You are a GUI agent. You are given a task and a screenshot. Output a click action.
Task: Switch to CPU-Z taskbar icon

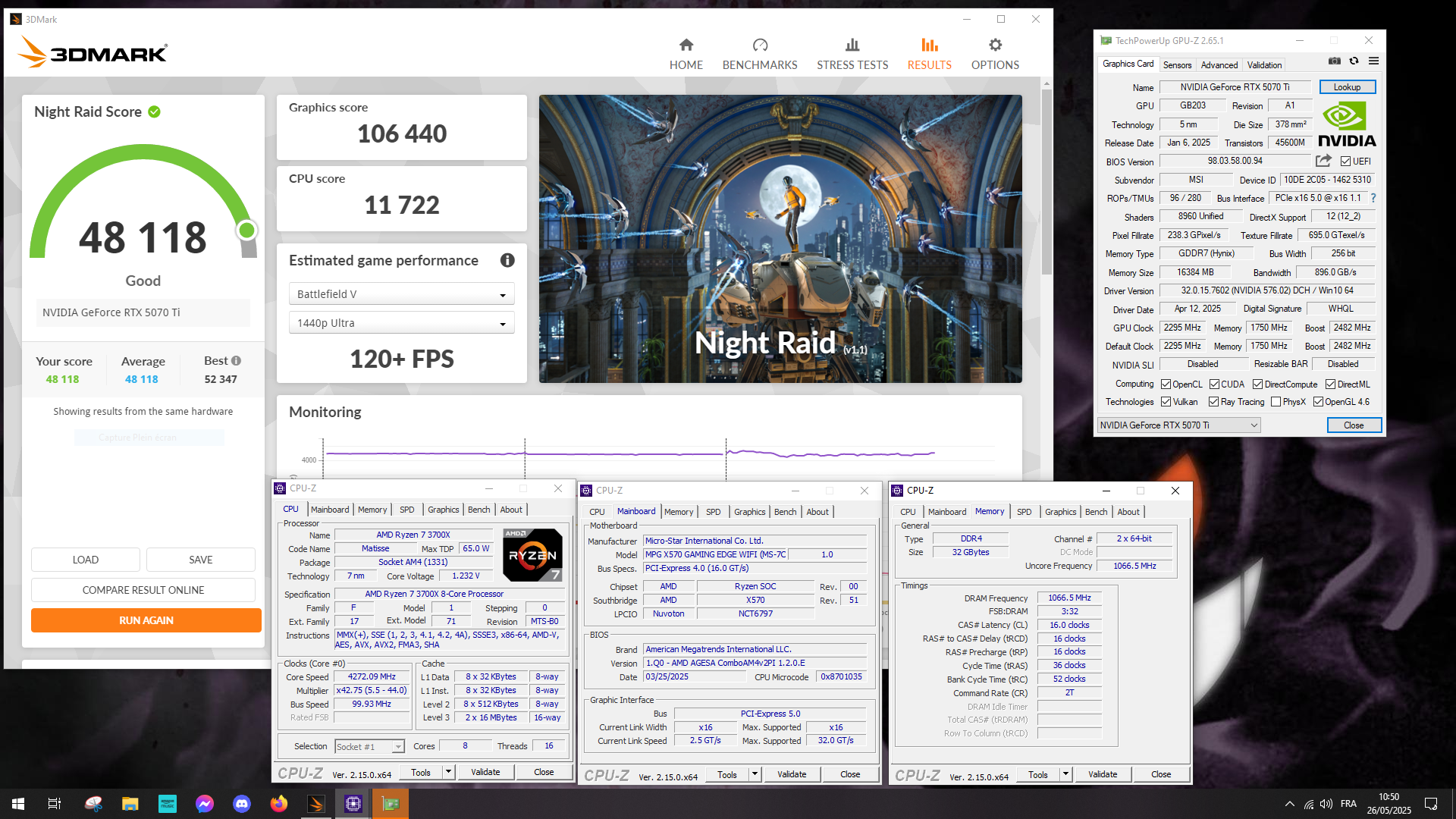point(353,804)
